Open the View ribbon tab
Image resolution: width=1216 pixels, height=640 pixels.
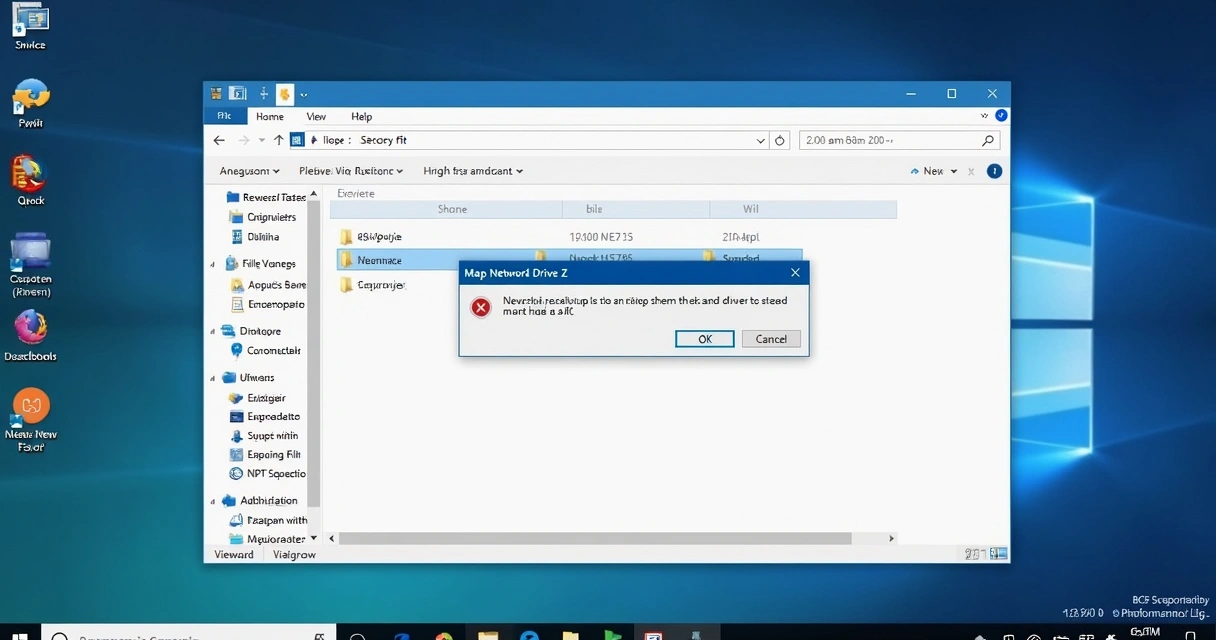coord(316,116)
